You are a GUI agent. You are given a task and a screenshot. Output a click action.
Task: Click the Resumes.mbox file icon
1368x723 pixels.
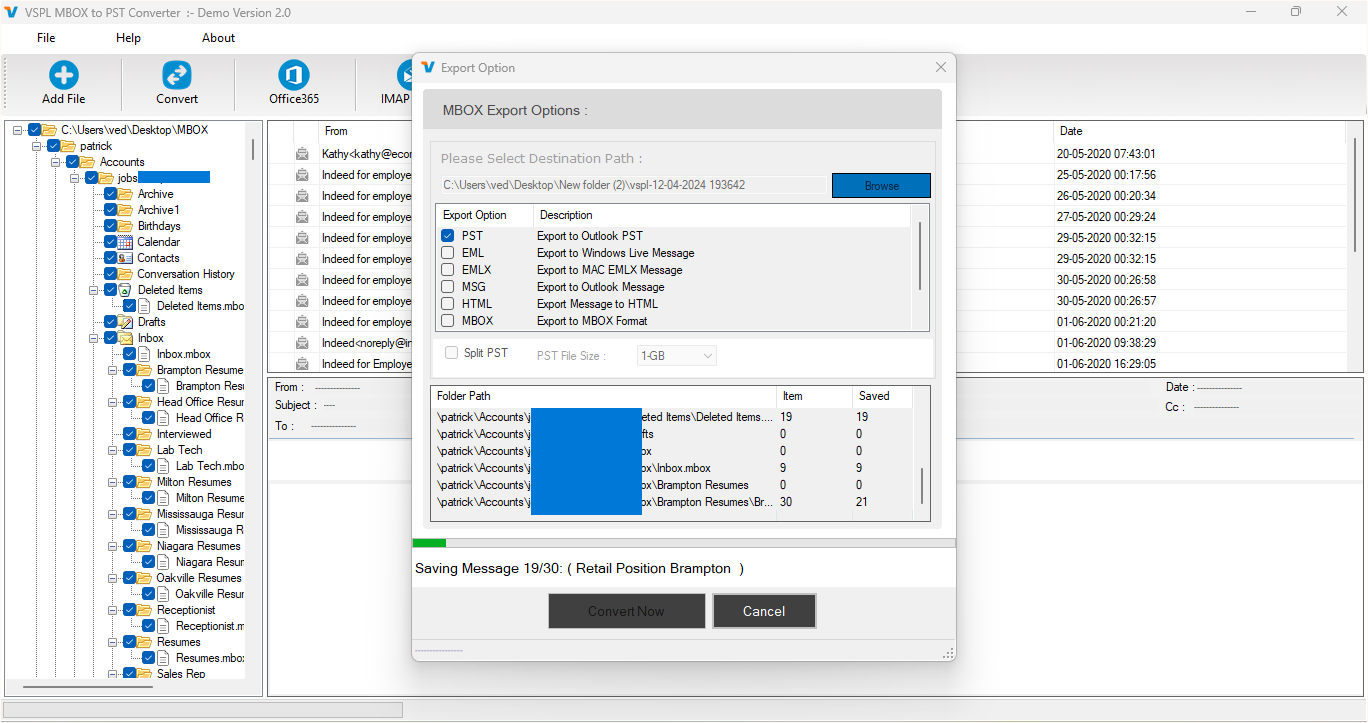165,658
